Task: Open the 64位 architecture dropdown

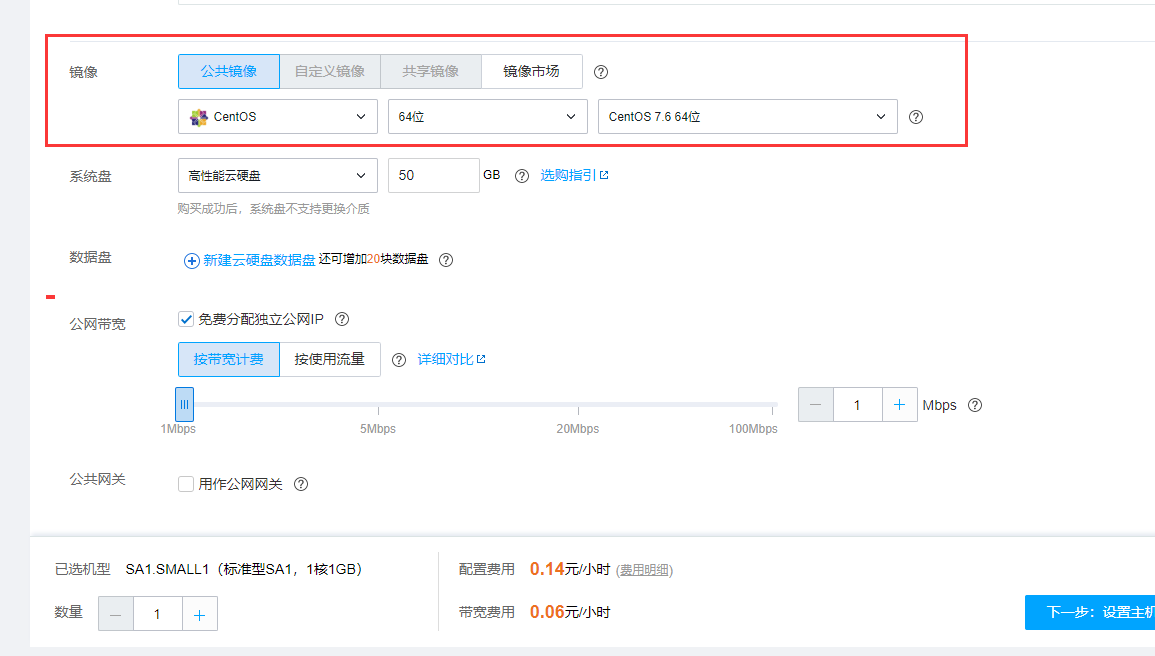Action: 487,116
